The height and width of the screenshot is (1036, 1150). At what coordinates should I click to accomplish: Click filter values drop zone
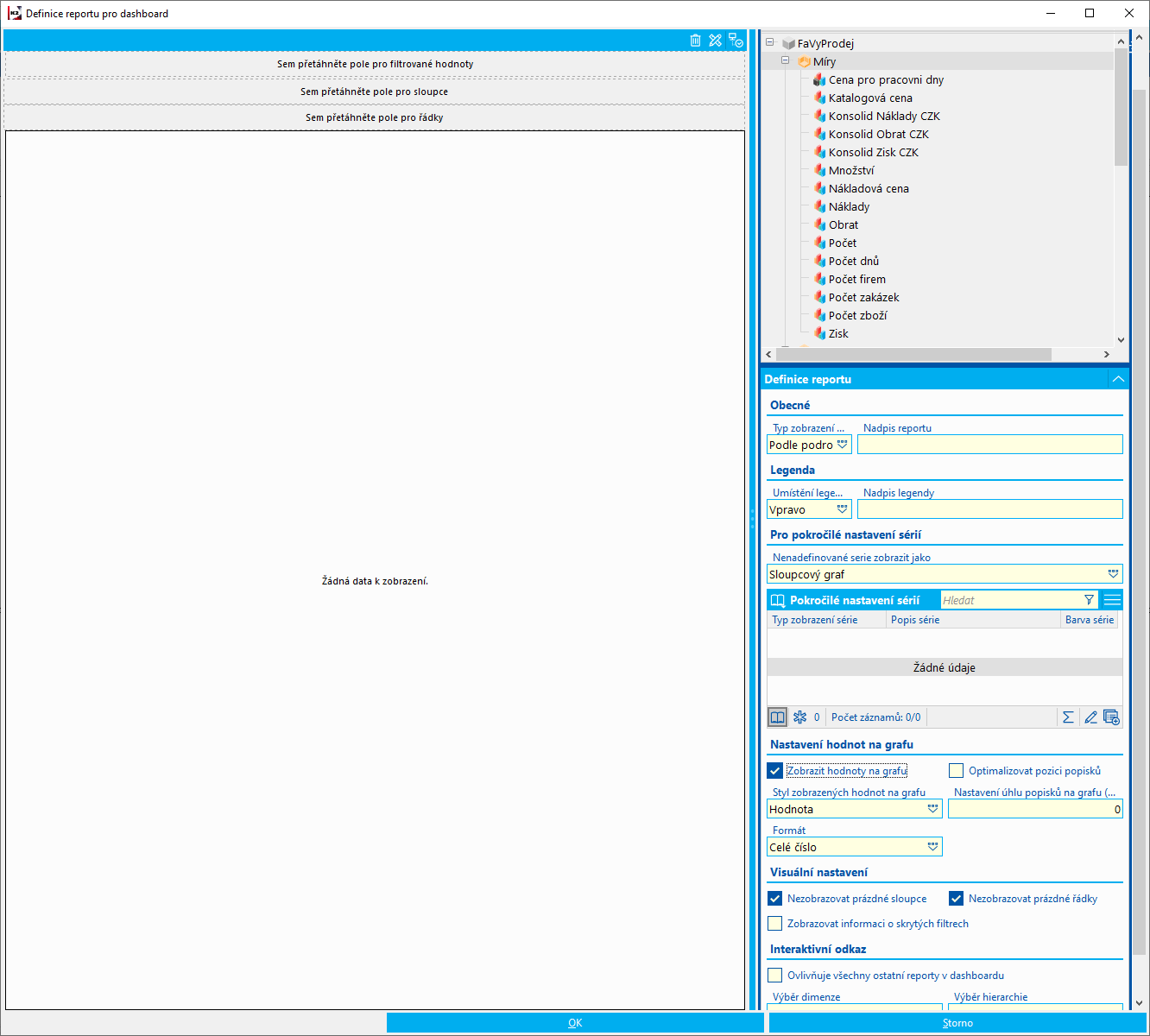[375, 64]
